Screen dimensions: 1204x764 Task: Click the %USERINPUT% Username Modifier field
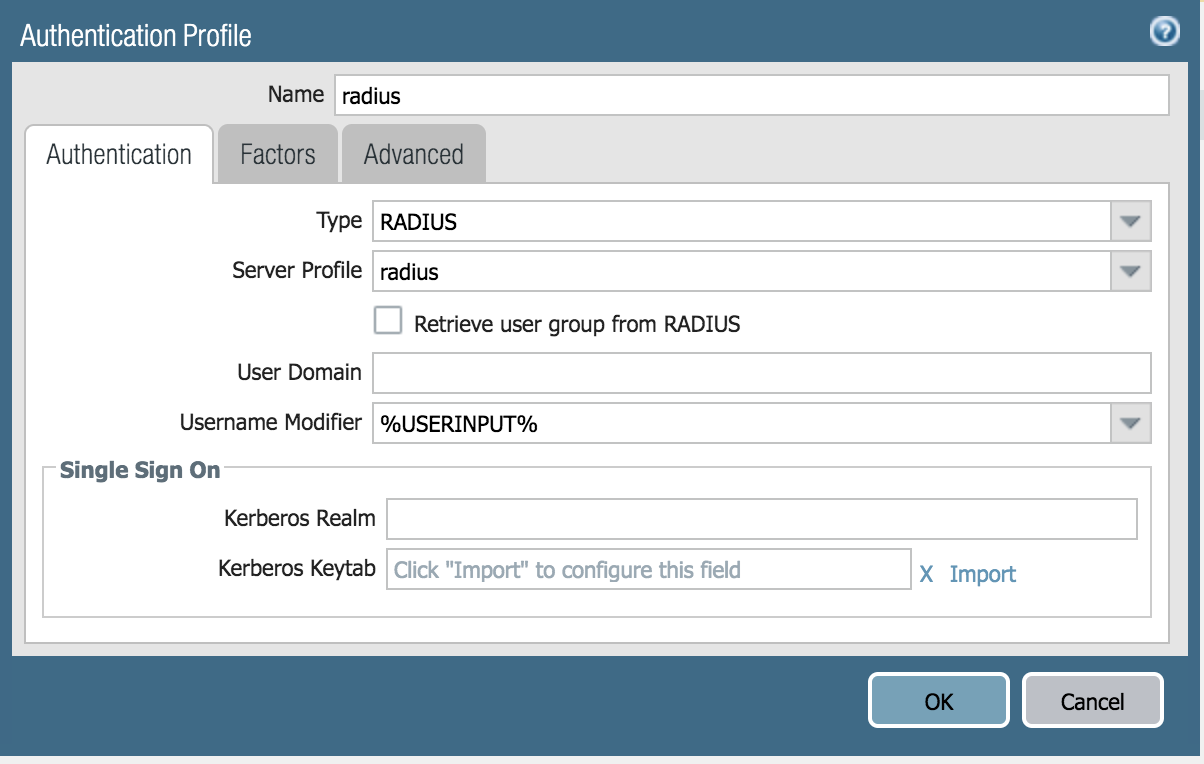tap(740, 423)
